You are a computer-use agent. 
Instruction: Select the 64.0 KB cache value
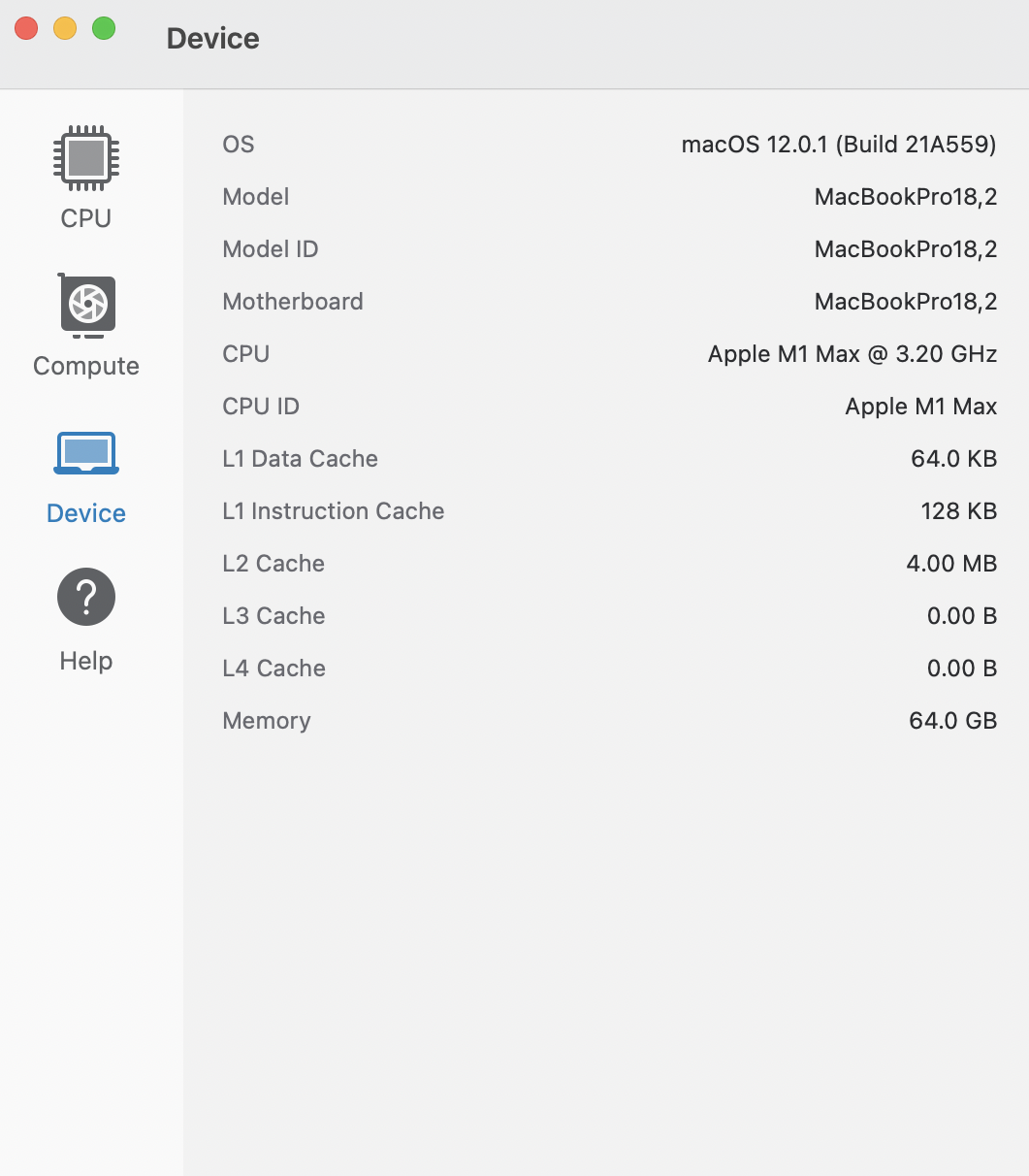pos(954,459)
